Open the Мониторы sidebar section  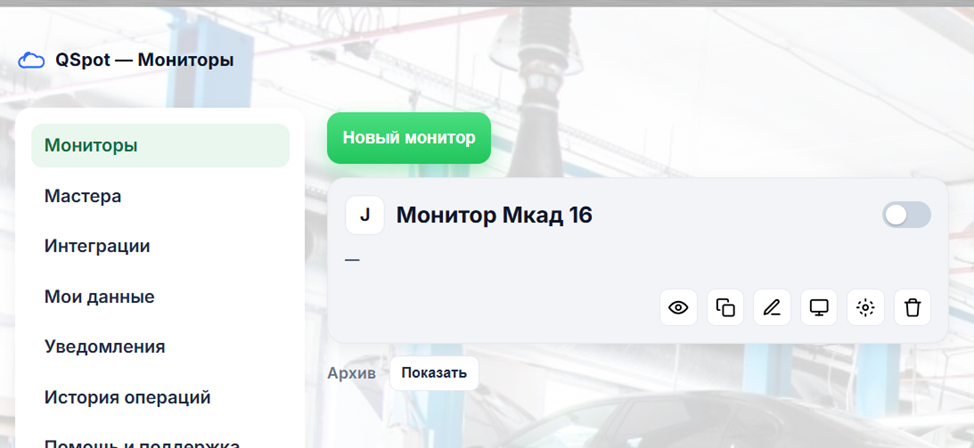[160, 145]
